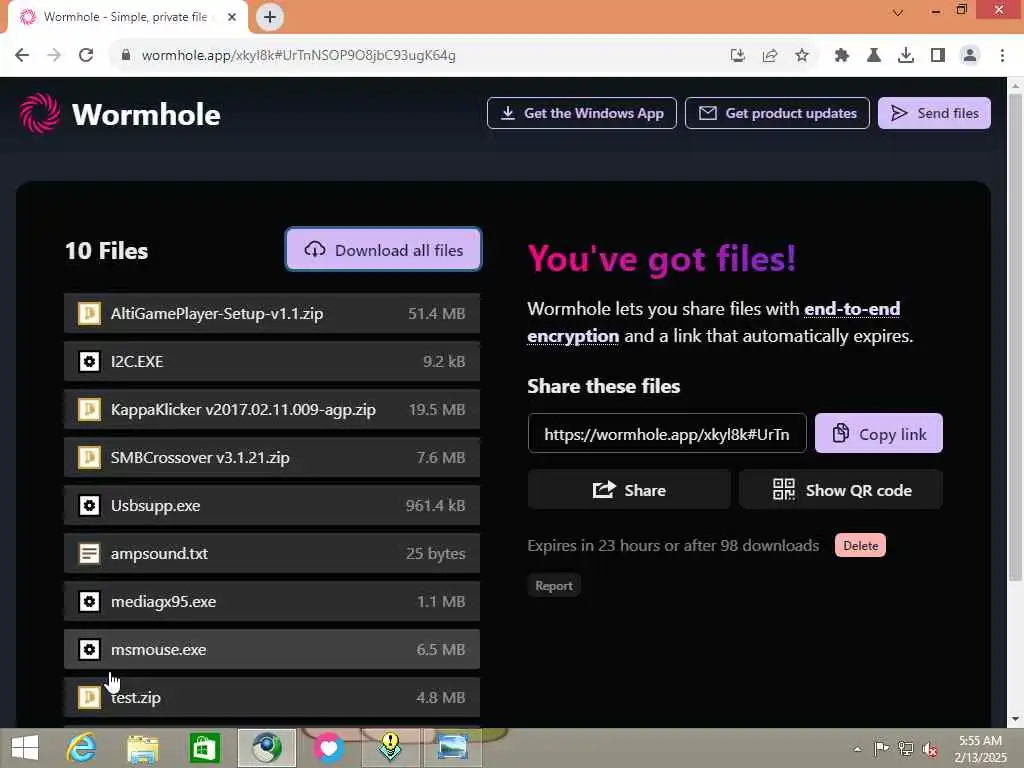Screen dimensions: 1024x768
Task: Download AltiGamePlayer-Setup-v1.1.zip file row
Action: pyautogui.click(x=272, y=313)
